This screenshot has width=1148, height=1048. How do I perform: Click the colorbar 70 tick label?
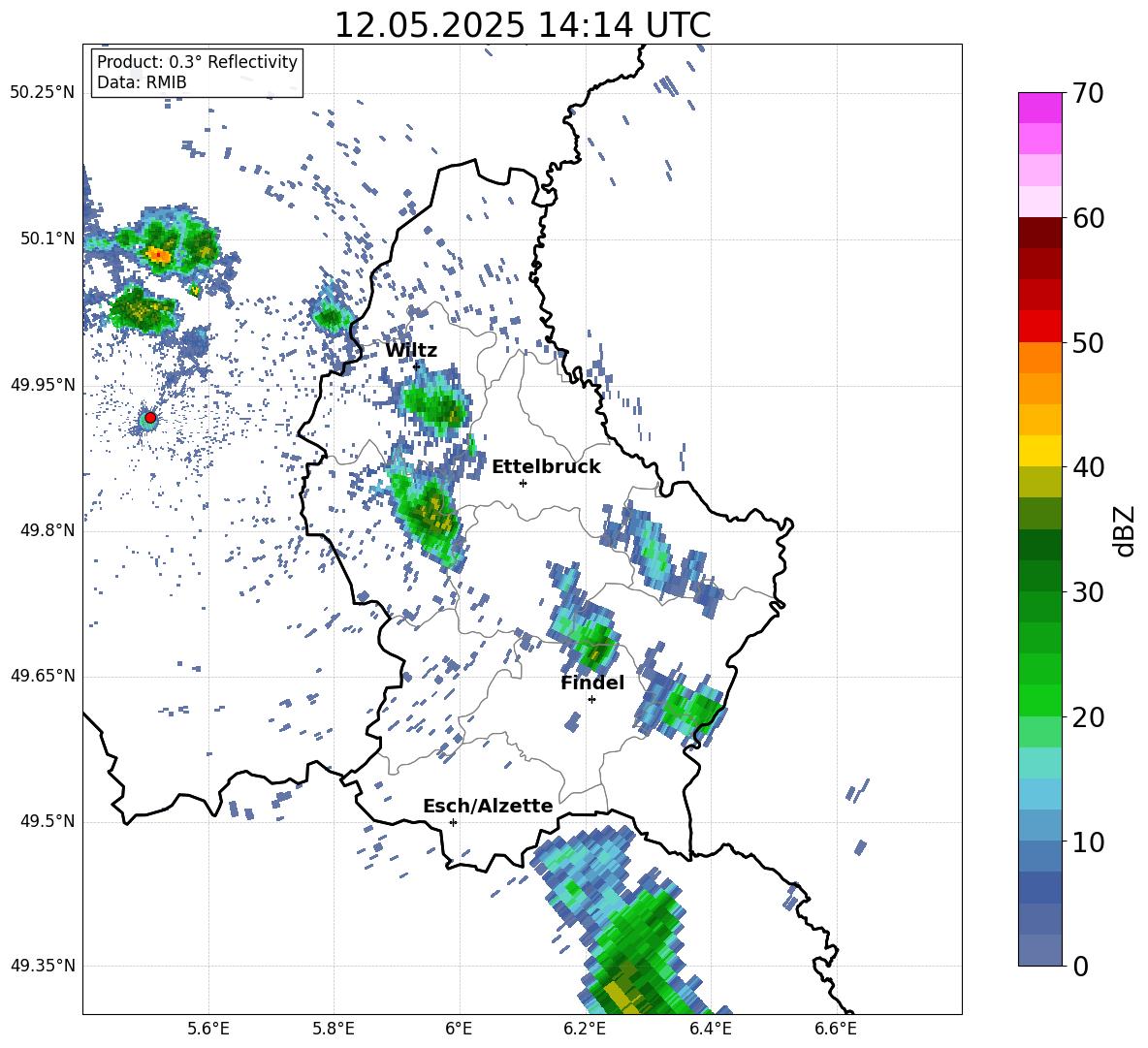(x=1089, y=94)
